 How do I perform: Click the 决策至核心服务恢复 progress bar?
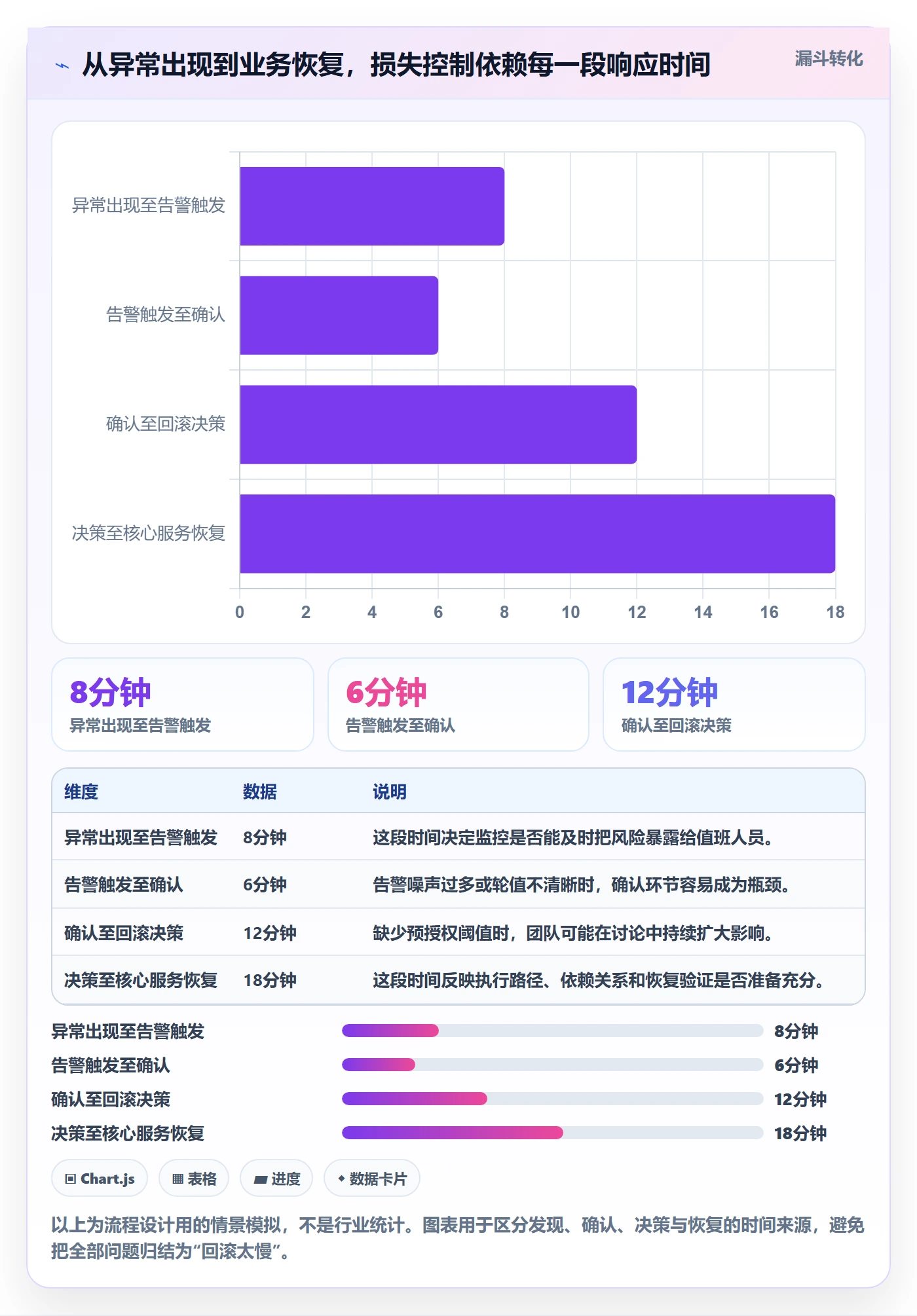552,1133
